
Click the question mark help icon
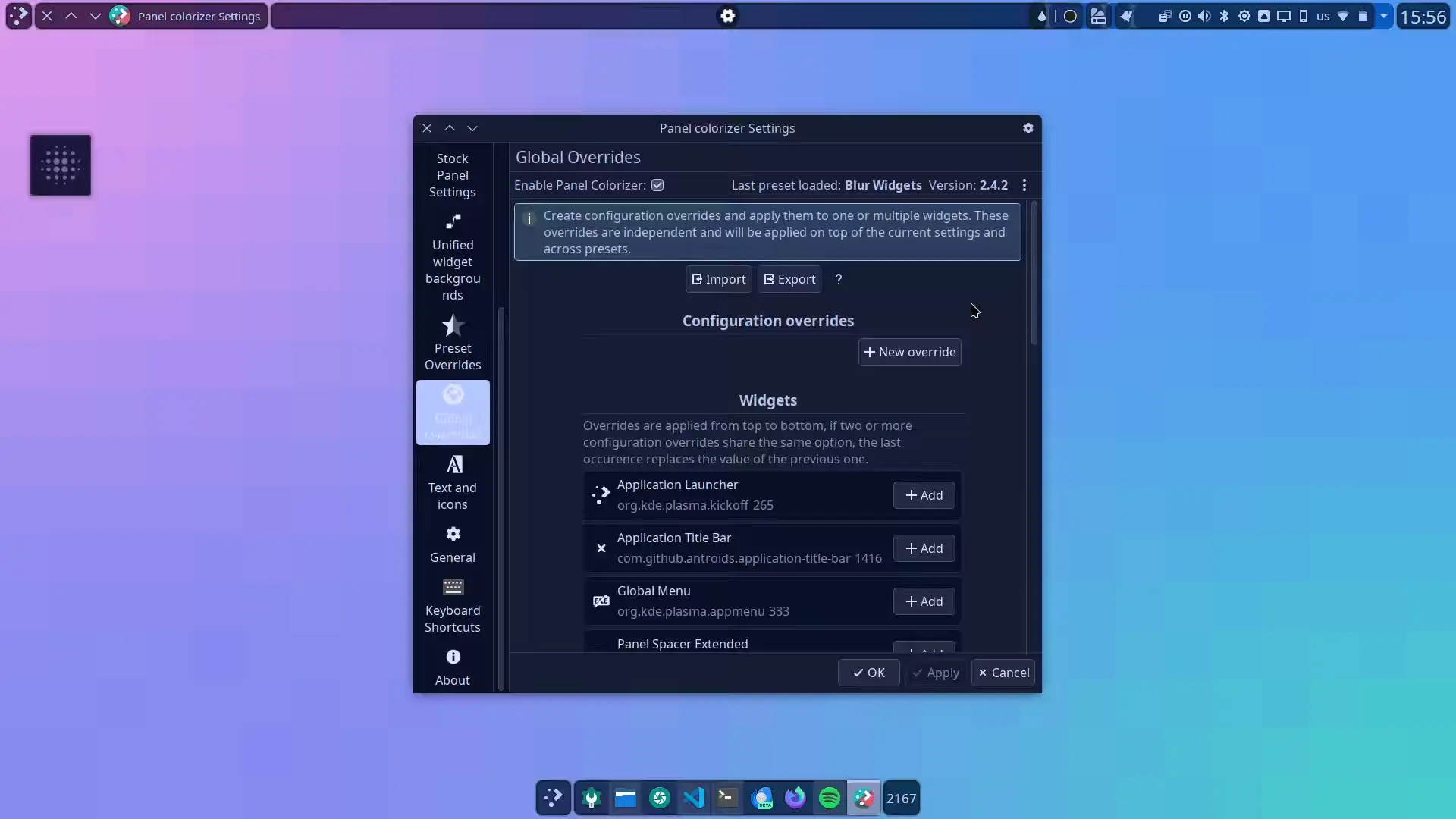[839, 279]
